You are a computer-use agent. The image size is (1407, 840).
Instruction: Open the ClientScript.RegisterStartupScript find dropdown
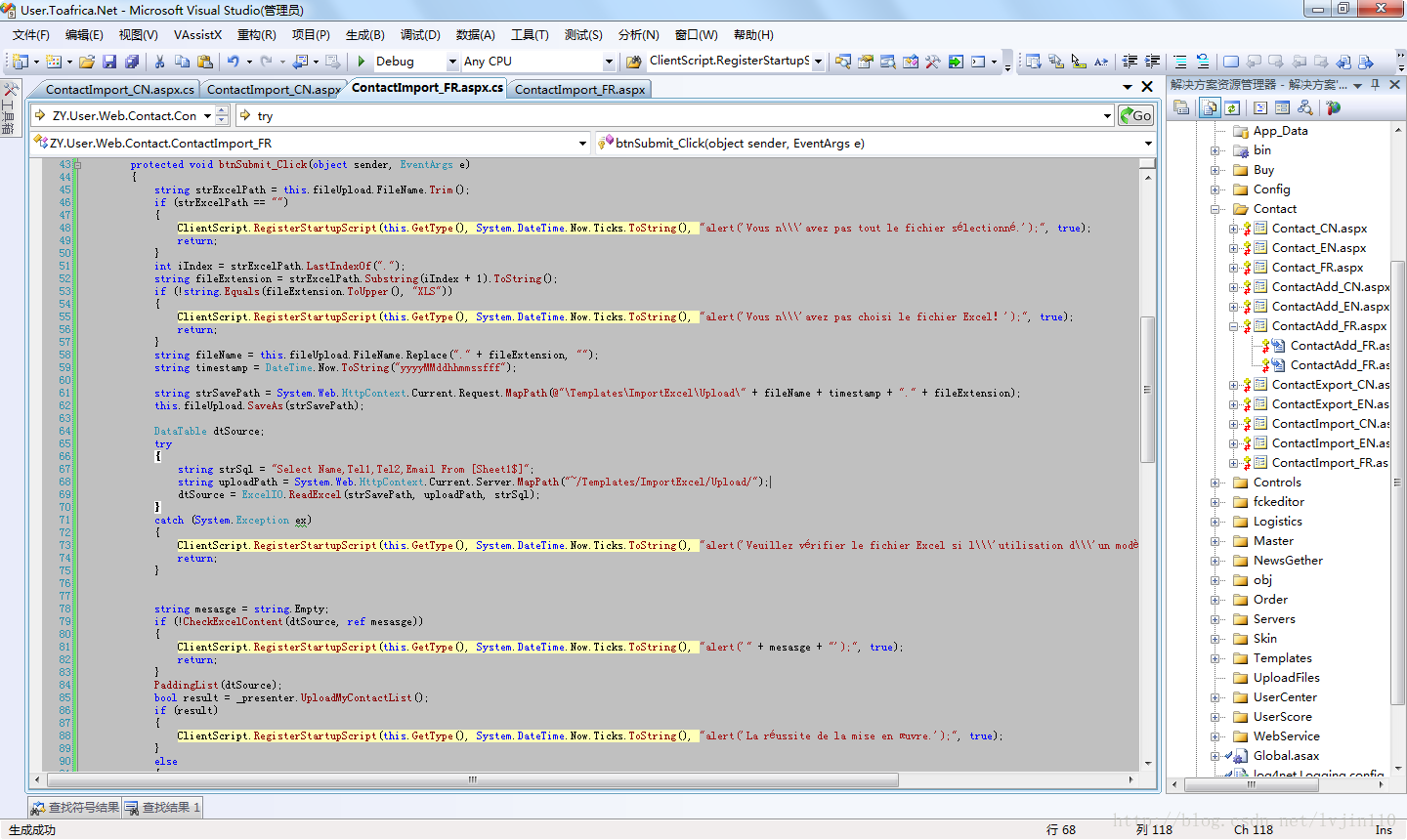[818, 62]
